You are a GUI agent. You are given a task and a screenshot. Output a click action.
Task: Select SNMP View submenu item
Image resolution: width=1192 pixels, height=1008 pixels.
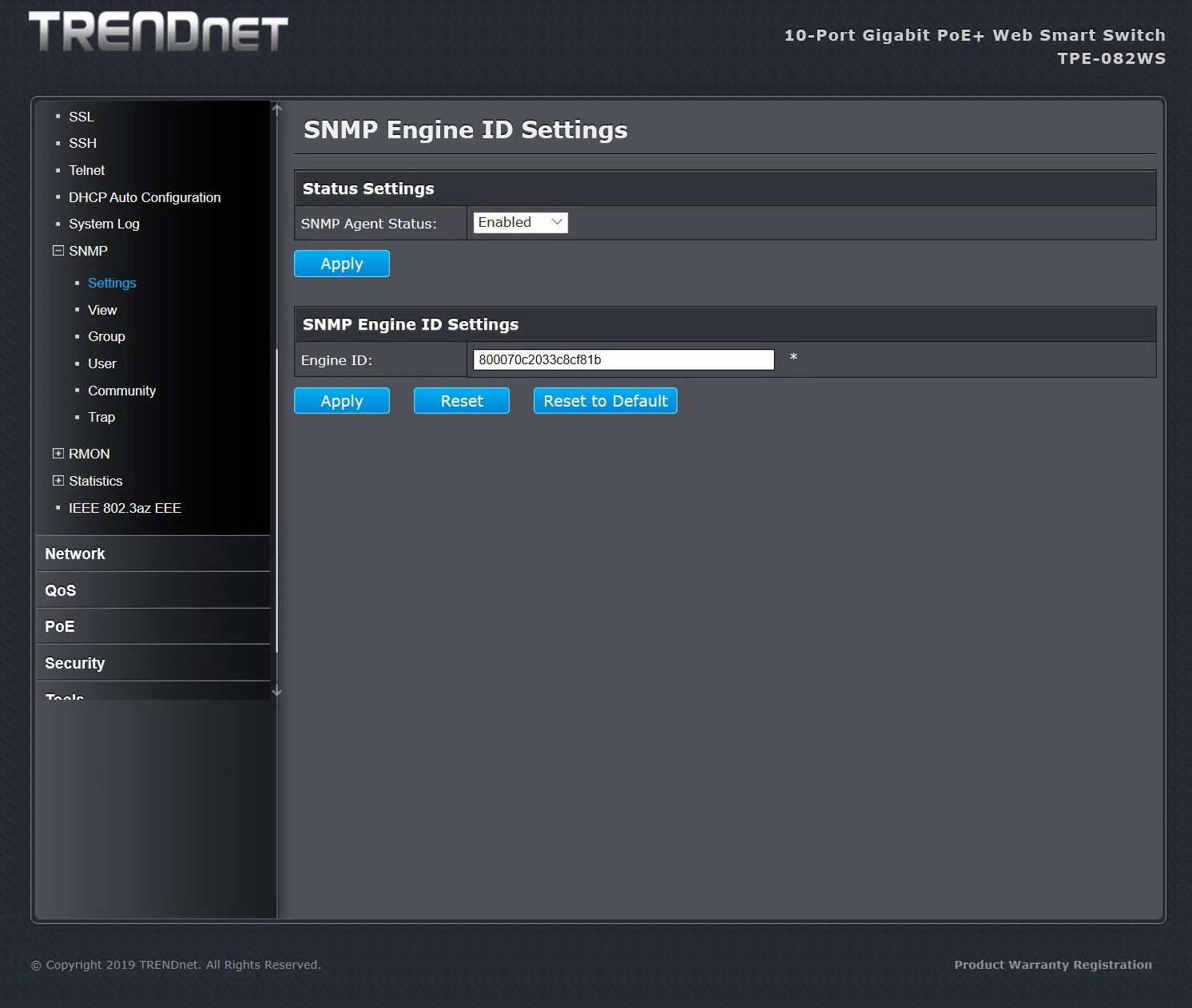(102, 310)
